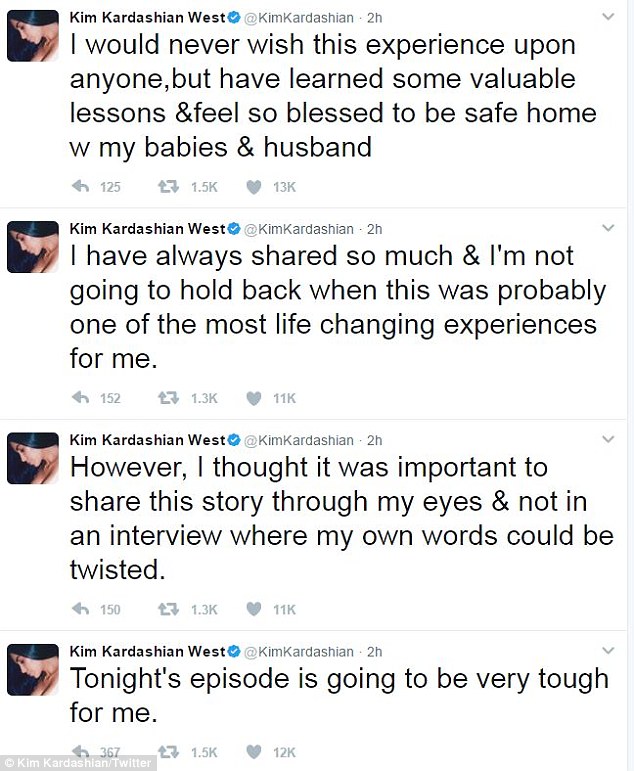Like the 'Tonight's episode' tweet
634x771 pixels.
tap(254, 752)
